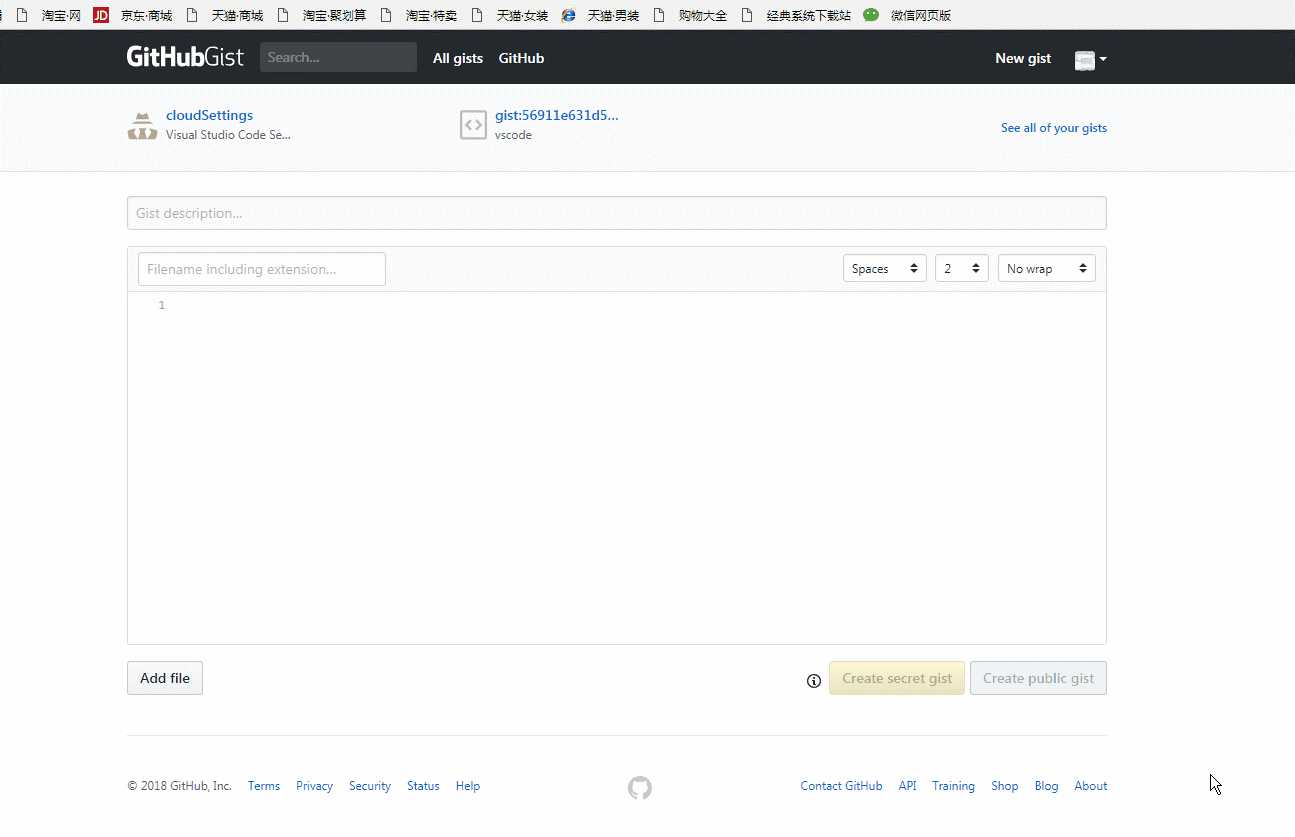Open the Shop footer link
1295x837 pixels.
pos(1005,786)
